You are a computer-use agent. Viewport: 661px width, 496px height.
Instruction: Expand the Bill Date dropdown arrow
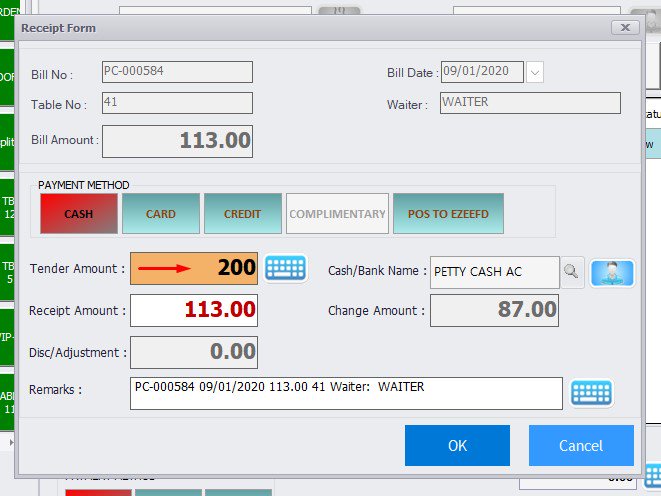pos(535,72)
